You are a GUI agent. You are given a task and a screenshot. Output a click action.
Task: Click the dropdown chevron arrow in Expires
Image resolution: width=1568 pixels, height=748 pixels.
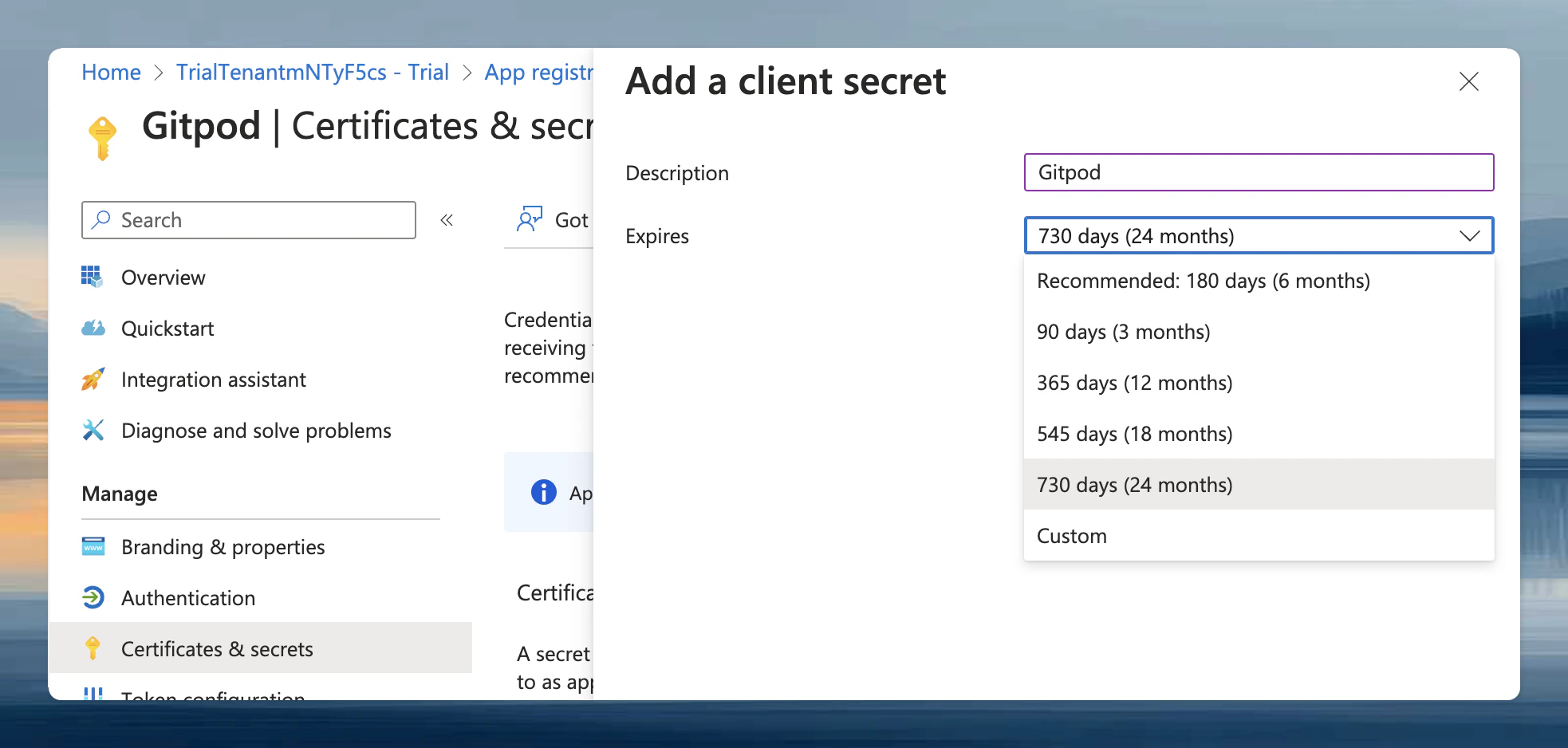click(x=1469, y=235)
